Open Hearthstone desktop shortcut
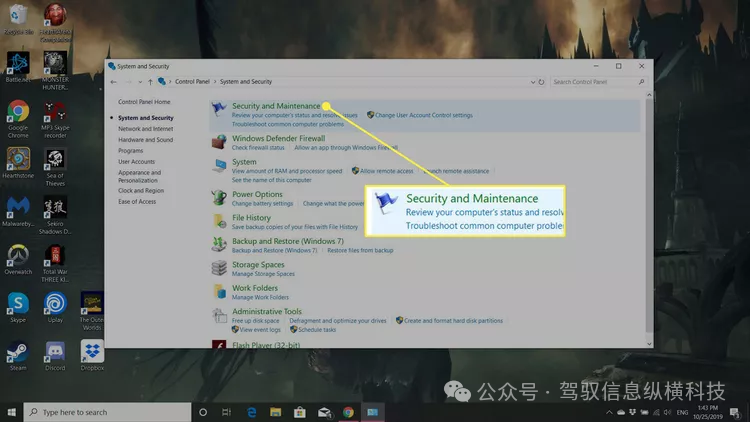Viewport: 750px width, 422px height. coord(18,163)
